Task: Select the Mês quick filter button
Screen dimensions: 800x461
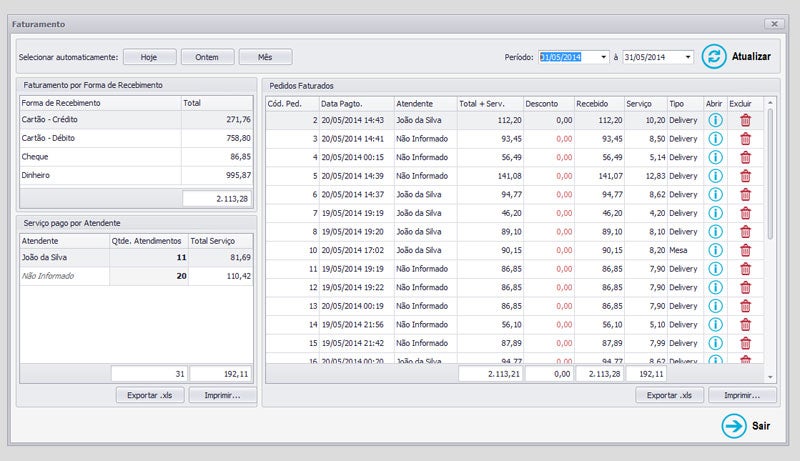Action: 264,57
